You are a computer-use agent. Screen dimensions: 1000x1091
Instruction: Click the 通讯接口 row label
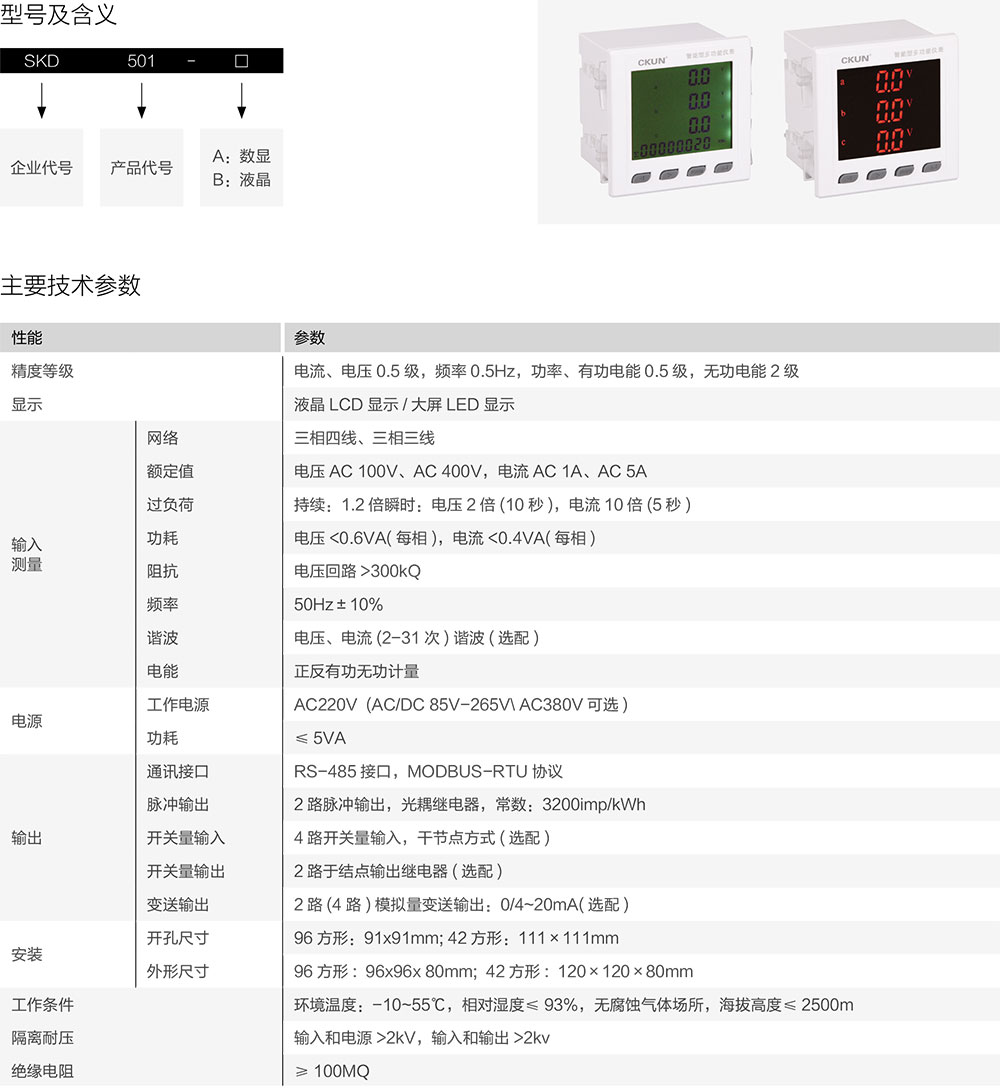[178, 771]
